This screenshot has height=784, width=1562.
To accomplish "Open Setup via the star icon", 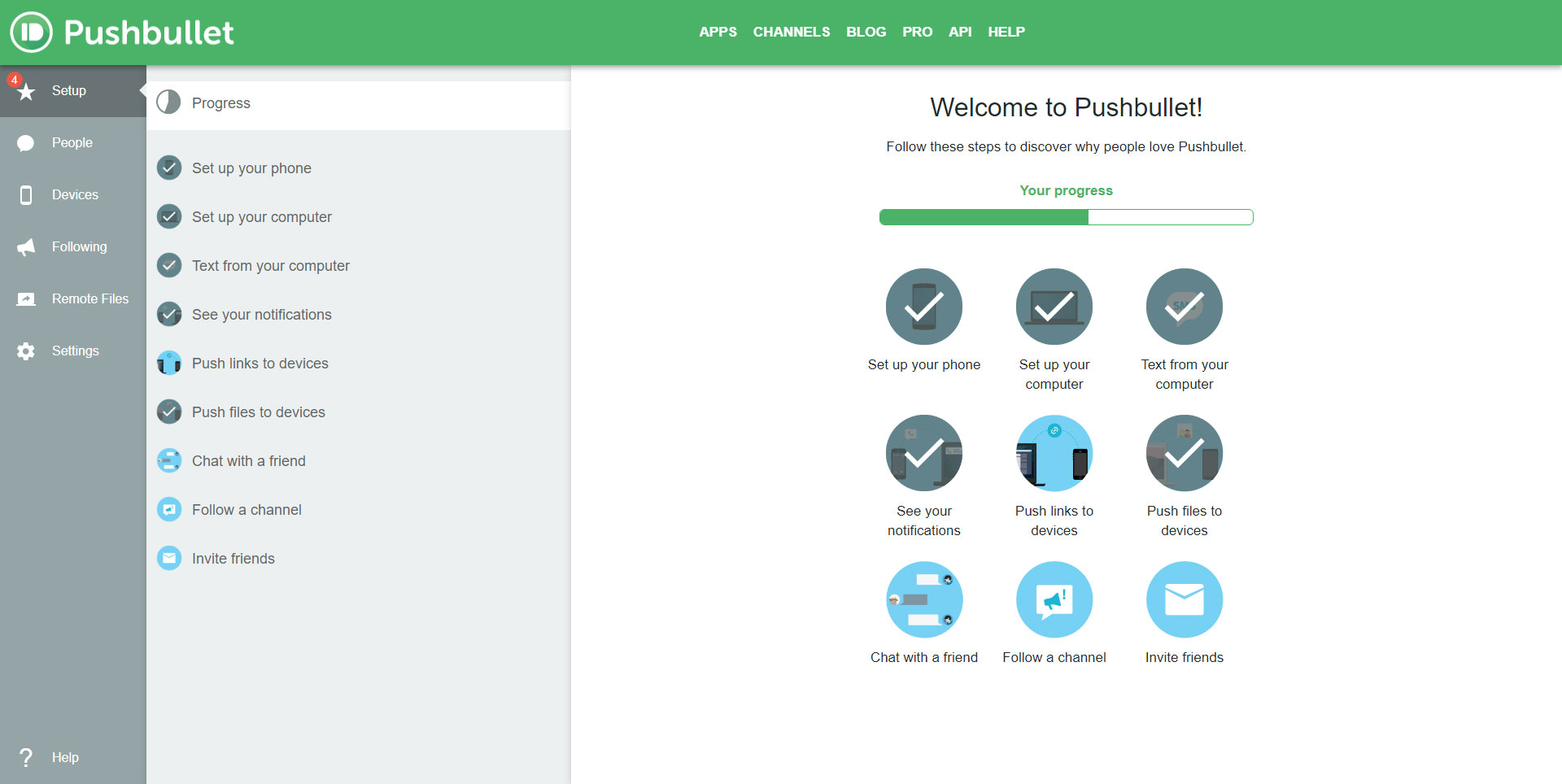I will (26, 91).
